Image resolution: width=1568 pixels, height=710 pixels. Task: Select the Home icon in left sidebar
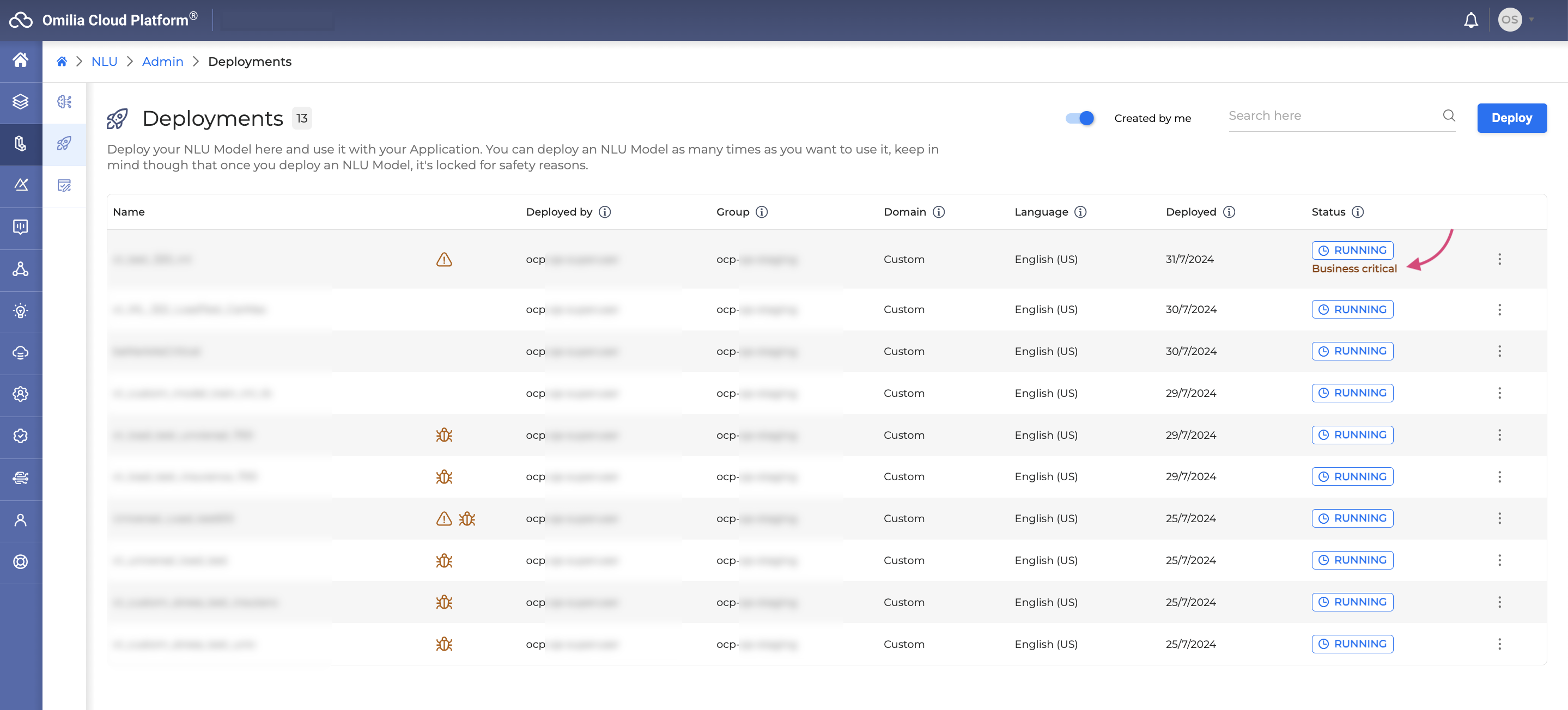point(21,60)
